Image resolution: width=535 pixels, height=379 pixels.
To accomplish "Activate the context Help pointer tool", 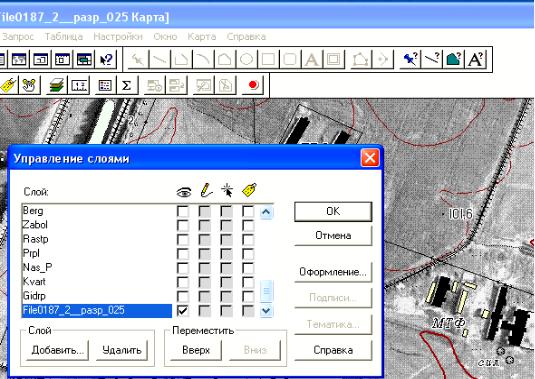I will click(x=106, y=60).
